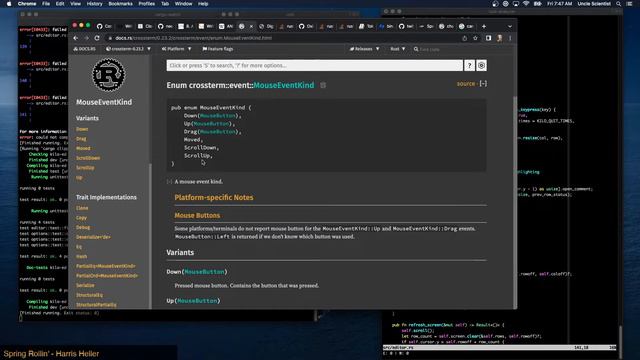The width and height of the screenshot is (640, 360).
Task: Click MouseButton link in Down variant section
Action: (204, 272)
